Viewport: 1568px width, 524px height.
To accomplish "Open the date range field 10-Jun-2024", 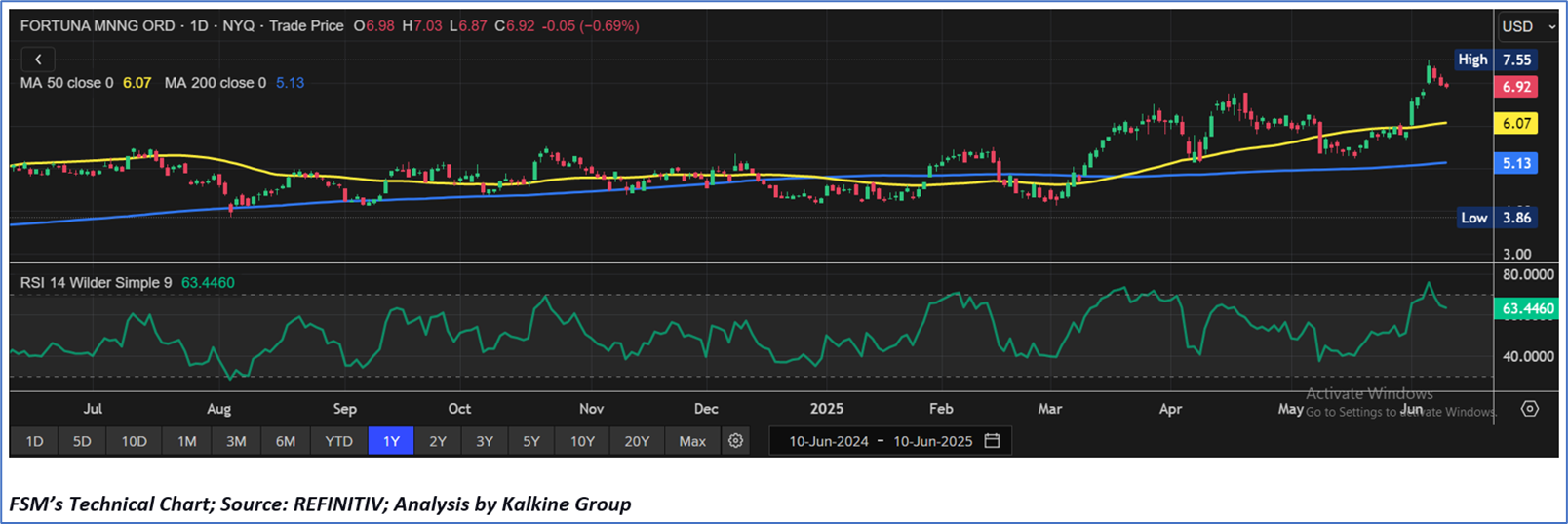I will tap(829, 441).
